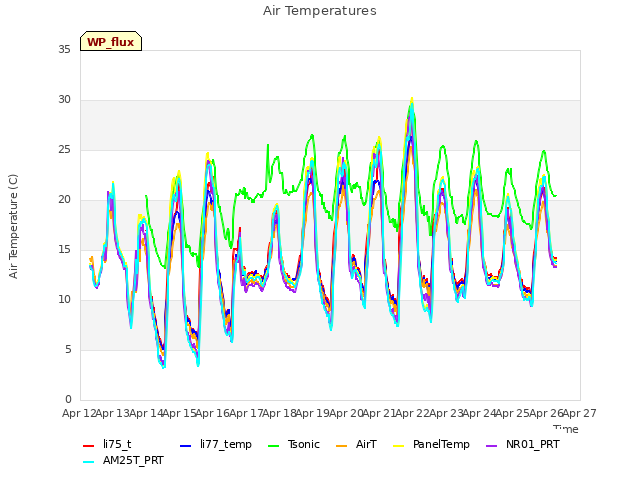Click the Apr 12 x-axis label
Screen dimensions: 640x480
[79, 413]
